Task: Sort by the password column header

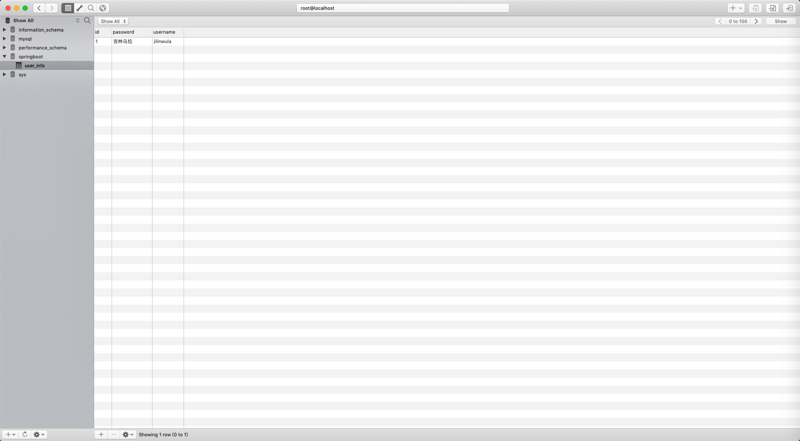Action: [132, 32]
